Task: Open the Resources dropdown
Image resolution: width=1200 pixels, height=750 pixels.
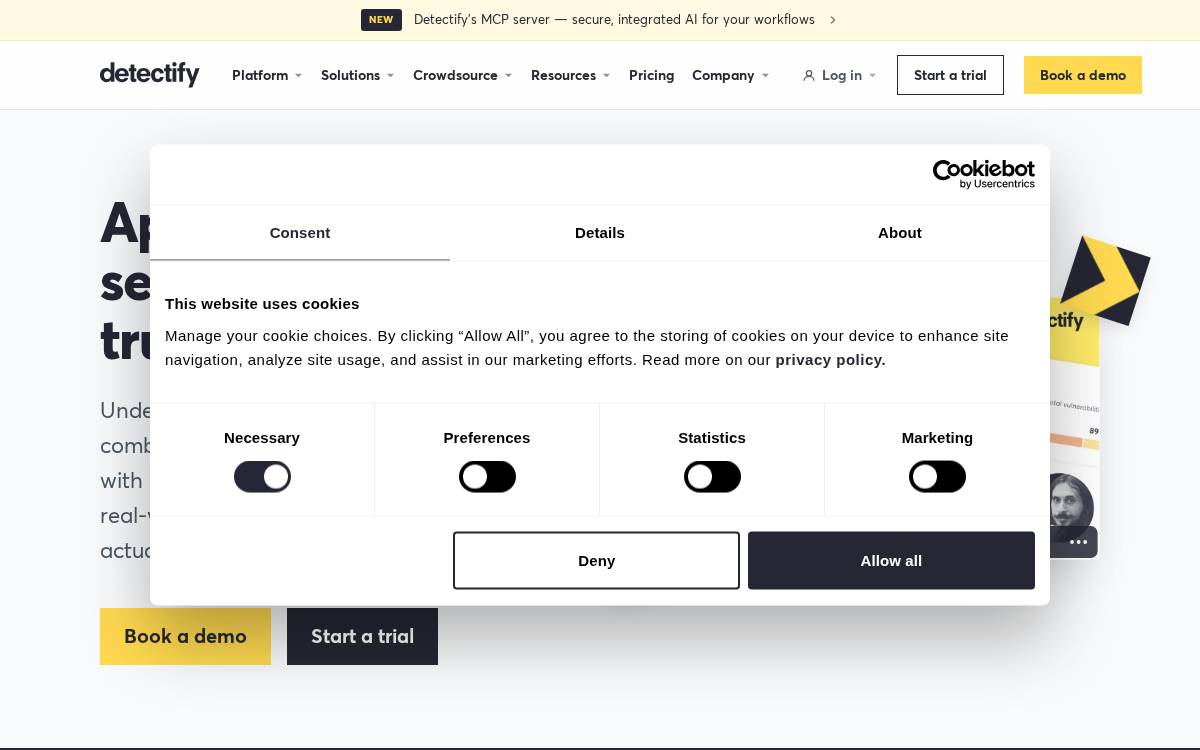Action: (x=570, y=75)
